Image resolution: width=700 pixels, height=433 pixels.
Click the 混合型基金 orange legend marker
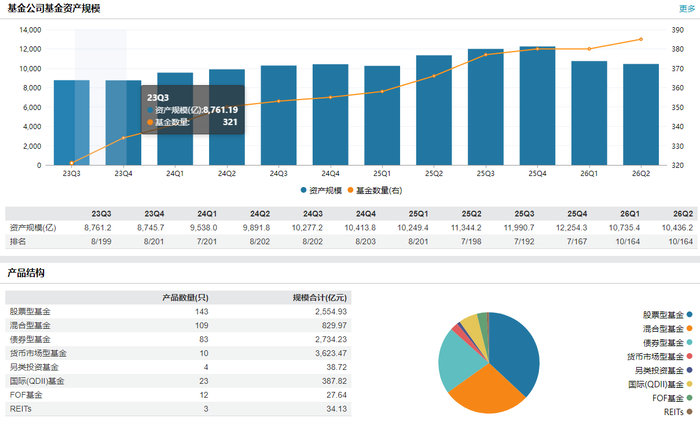[x=690, y=329]
